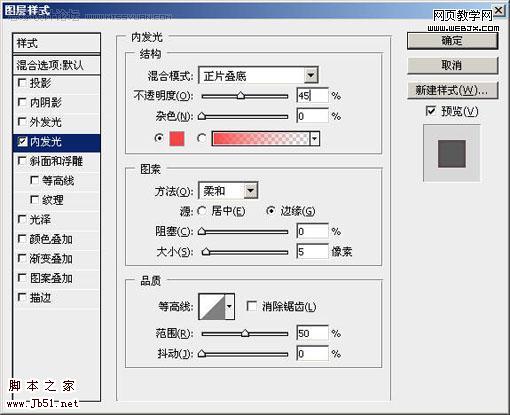The height and width of the screenshot is (415, 510).
Task: Select the 描边 style row
Action: [x=56, y=298]
